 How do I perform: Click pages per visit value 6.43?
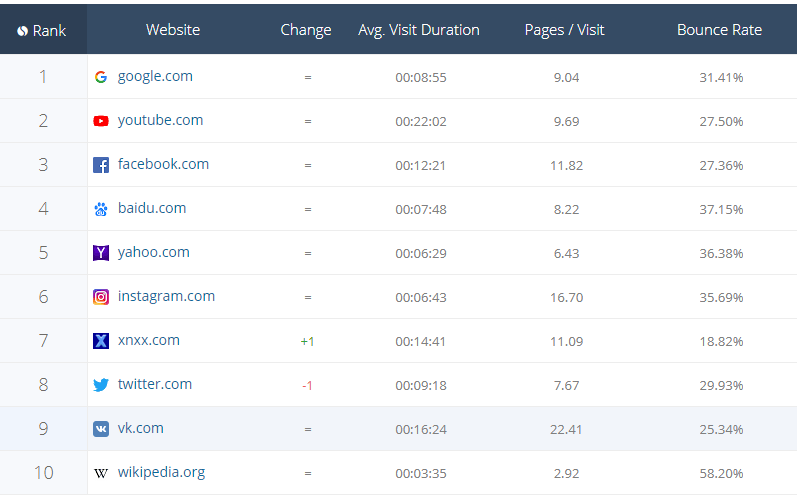(x=566, y=254)
